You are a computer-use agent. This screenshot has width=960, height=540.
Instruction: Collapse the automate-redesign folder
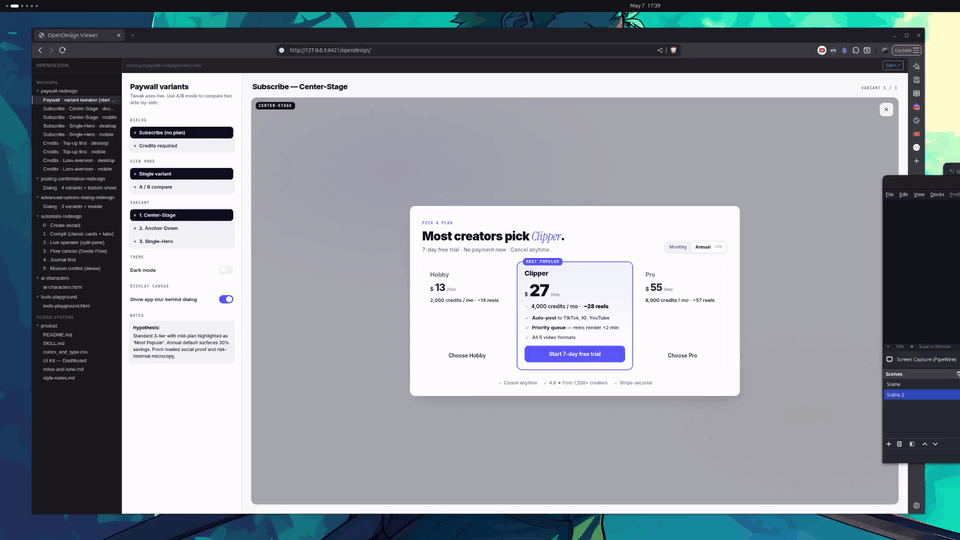pos(37,216)
